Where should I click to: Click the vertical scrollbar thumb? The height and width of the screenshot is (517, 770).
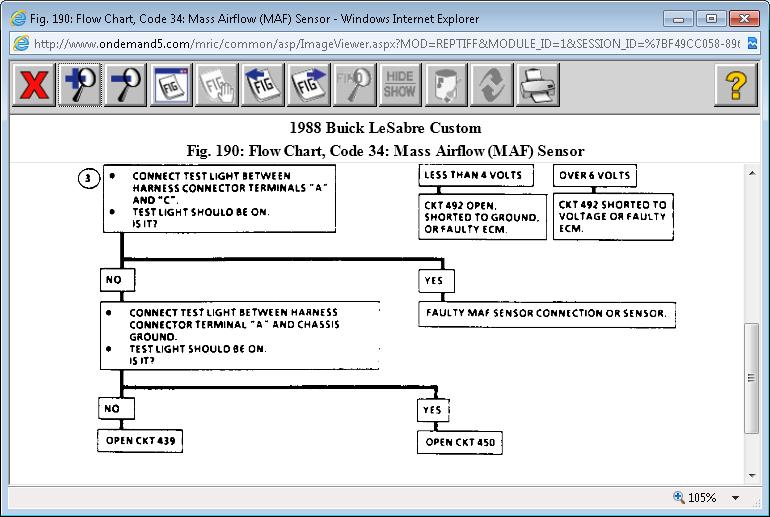(752, 378)
